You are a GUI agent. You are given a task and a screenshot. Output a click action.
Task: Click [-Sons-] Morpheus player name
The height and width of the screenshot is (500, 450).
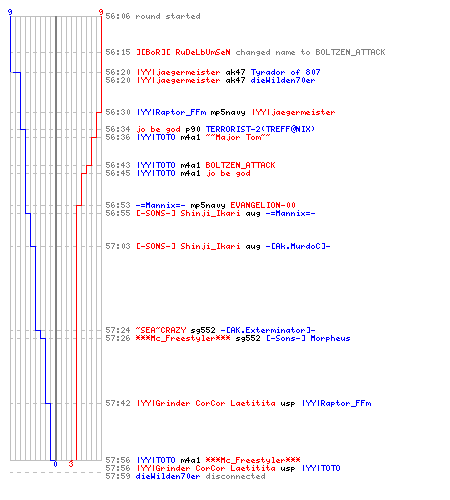pos(308,338)
